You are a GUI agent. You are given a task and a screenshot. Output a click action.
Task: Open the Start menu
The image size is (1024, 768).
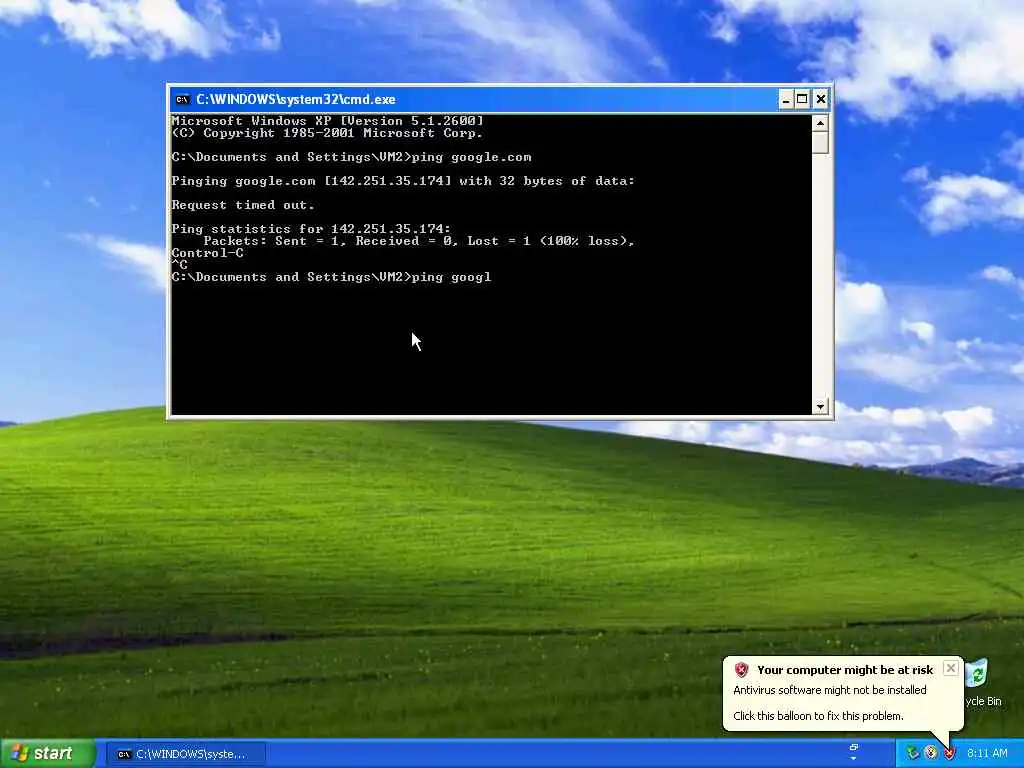(47, 754)
